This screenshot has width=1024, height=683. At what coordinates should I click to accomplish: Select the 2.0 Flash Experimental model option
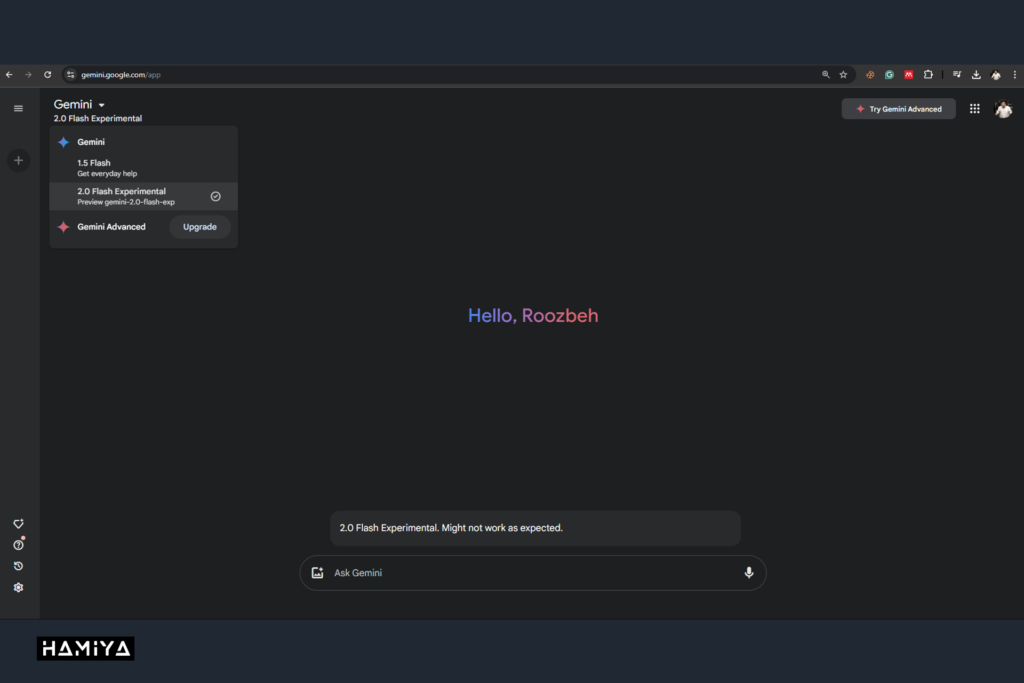tap(143, 196)
